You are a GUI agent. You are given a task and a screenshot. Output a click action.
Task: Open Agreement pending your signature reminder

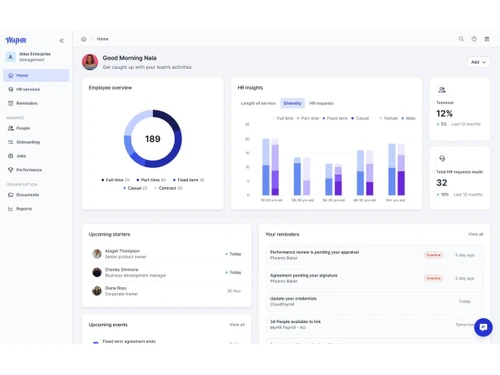click(x=374, y=278)
